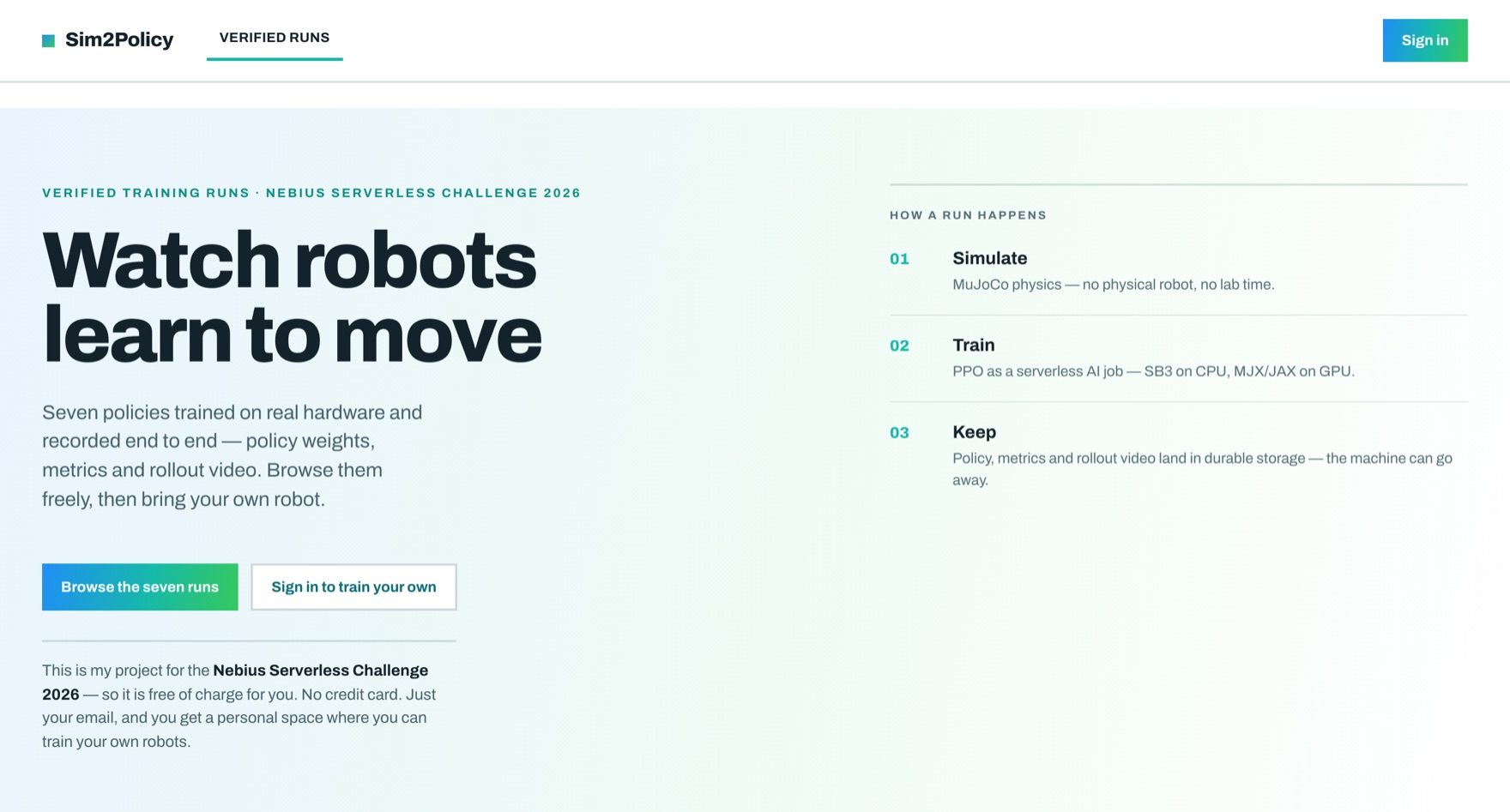Click the Train step title
This screenshot has height=812, width=1510.
[x=974, y=345]
